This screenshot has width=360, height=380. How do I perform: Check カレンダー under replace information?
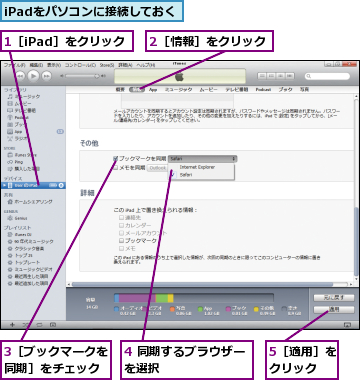click(x=122, y=225)
